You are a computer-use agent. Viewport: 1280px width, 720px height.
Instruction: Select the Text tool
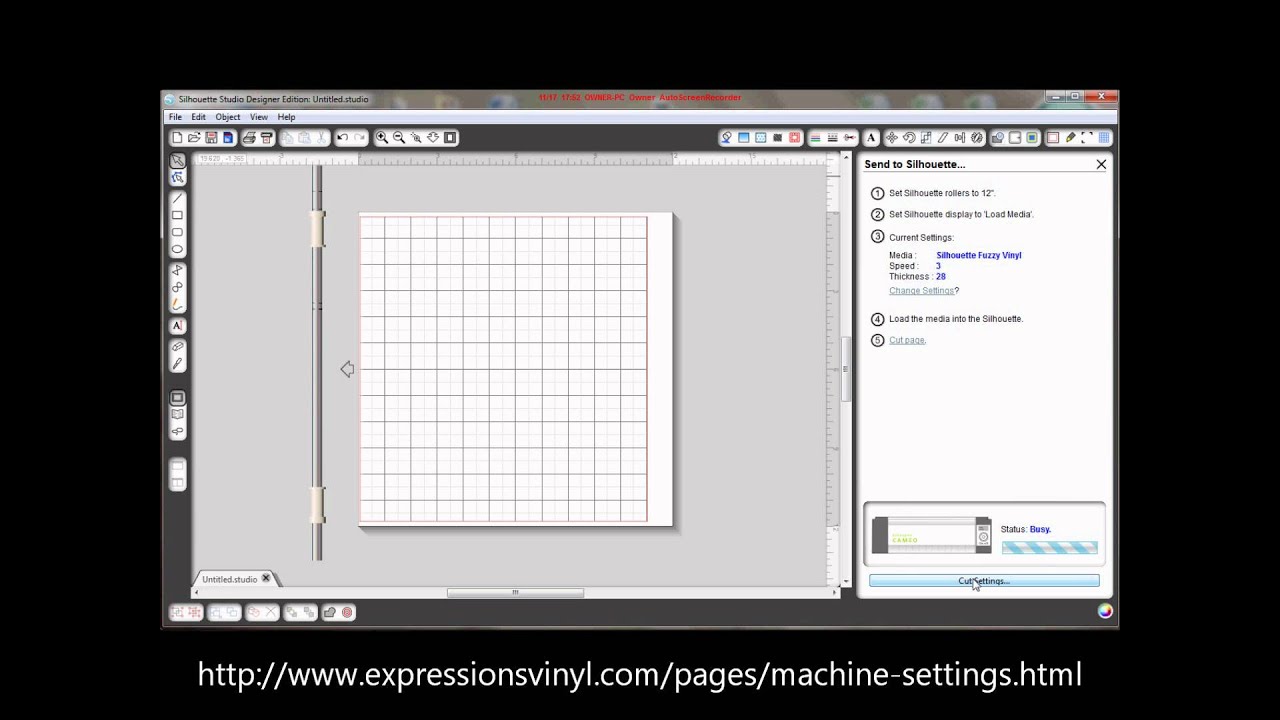point(177,326)
